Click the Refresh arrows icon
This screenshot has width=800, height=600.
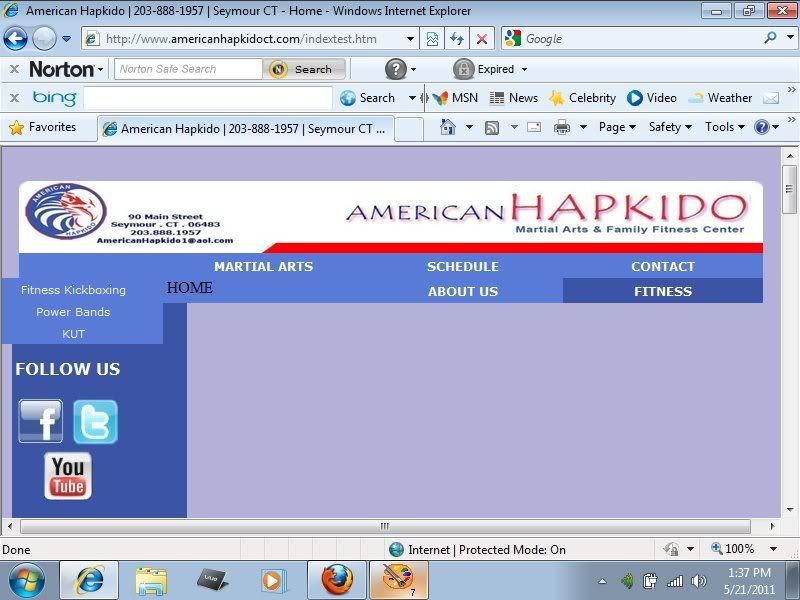(457, 39)
